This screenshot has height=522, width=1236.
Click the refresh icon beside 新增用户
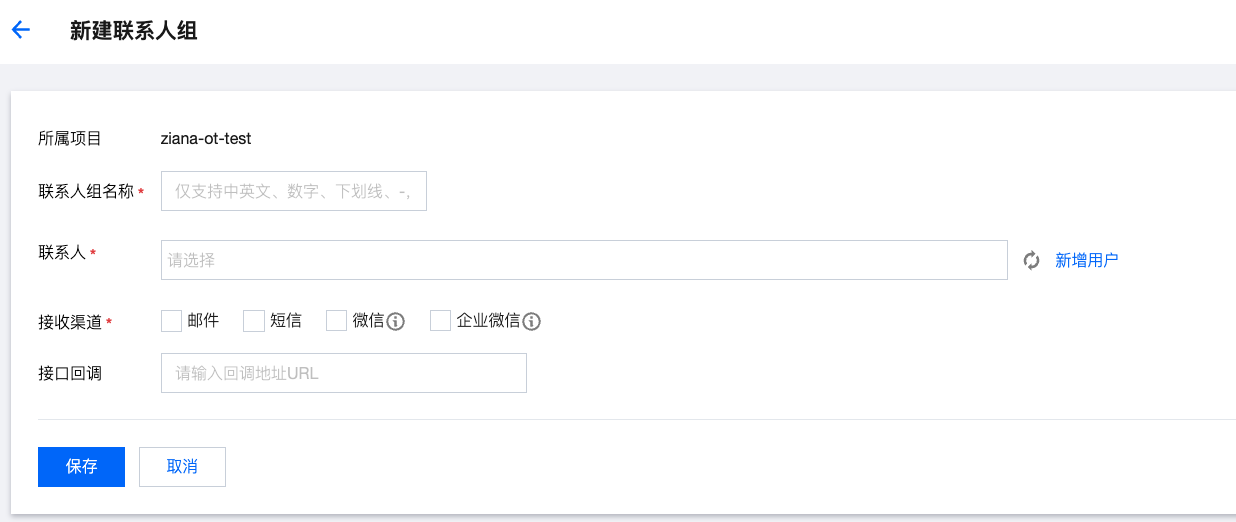[x=1032, y=261]
